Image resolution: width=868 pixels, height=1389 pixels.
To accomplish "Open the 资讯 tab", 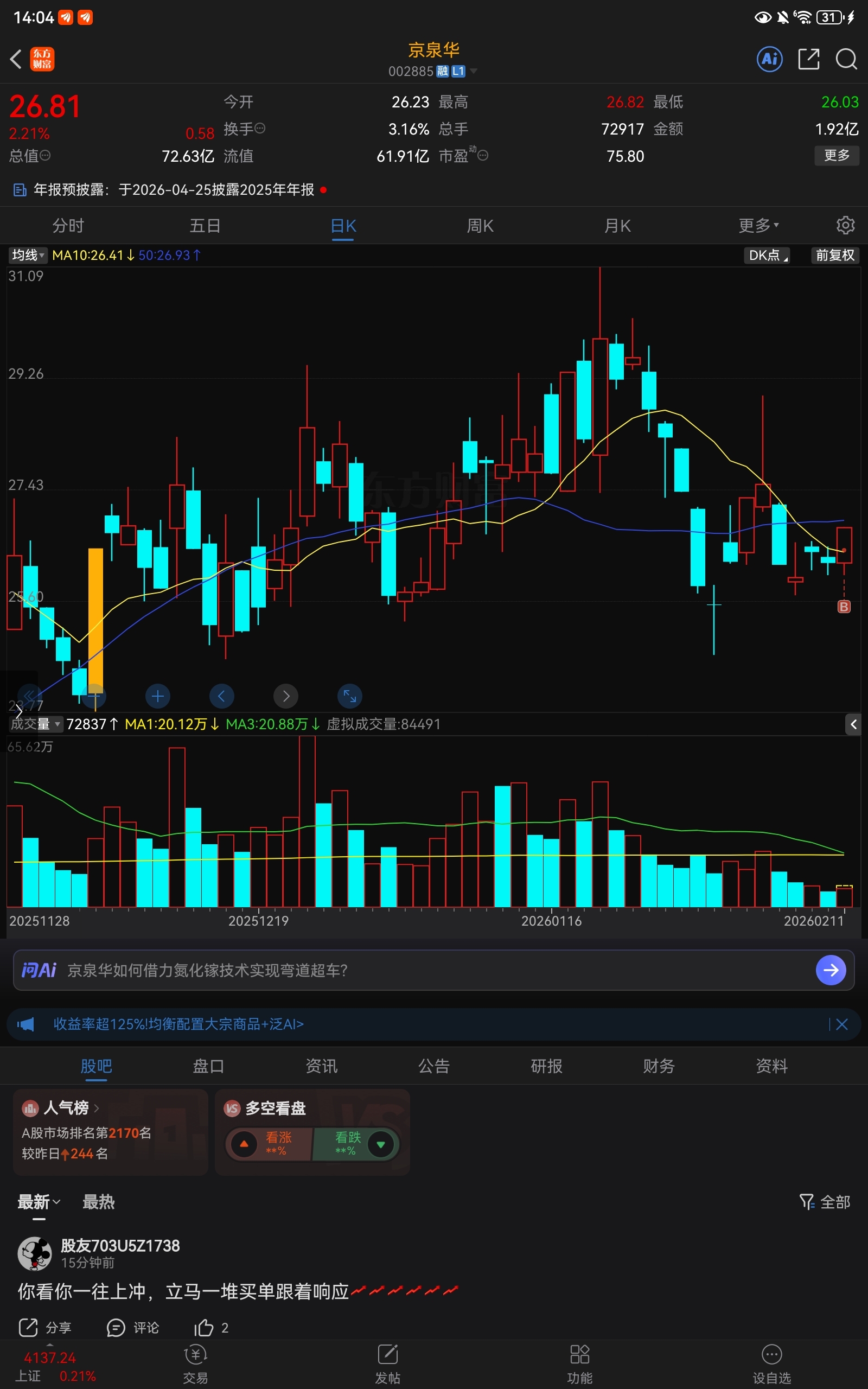I will (x=322, y=1066).
